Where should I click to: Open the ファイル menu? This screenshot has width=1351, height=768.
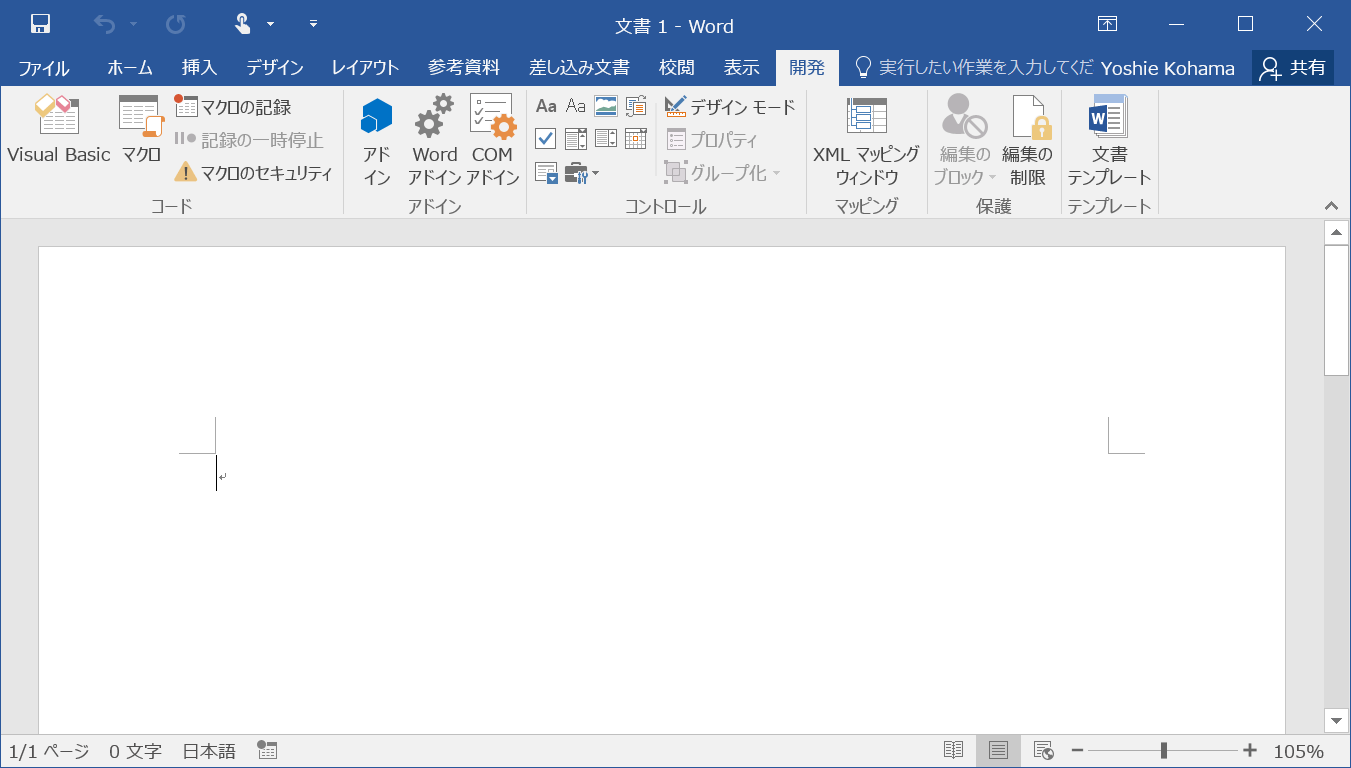[x=42, y=68]
